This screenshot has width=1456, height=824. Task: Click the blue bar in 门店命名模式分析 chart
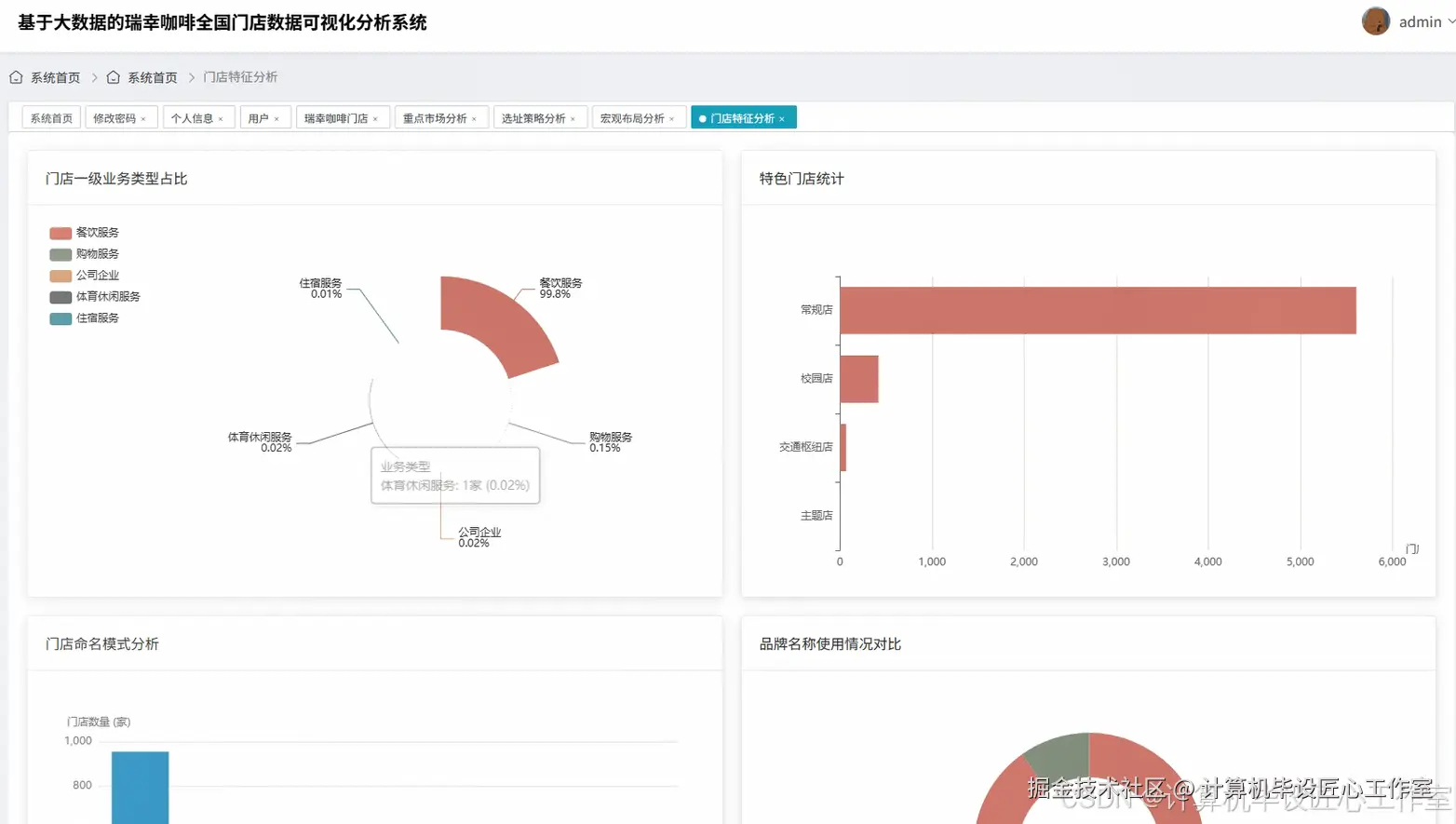[x=141, y=788]
